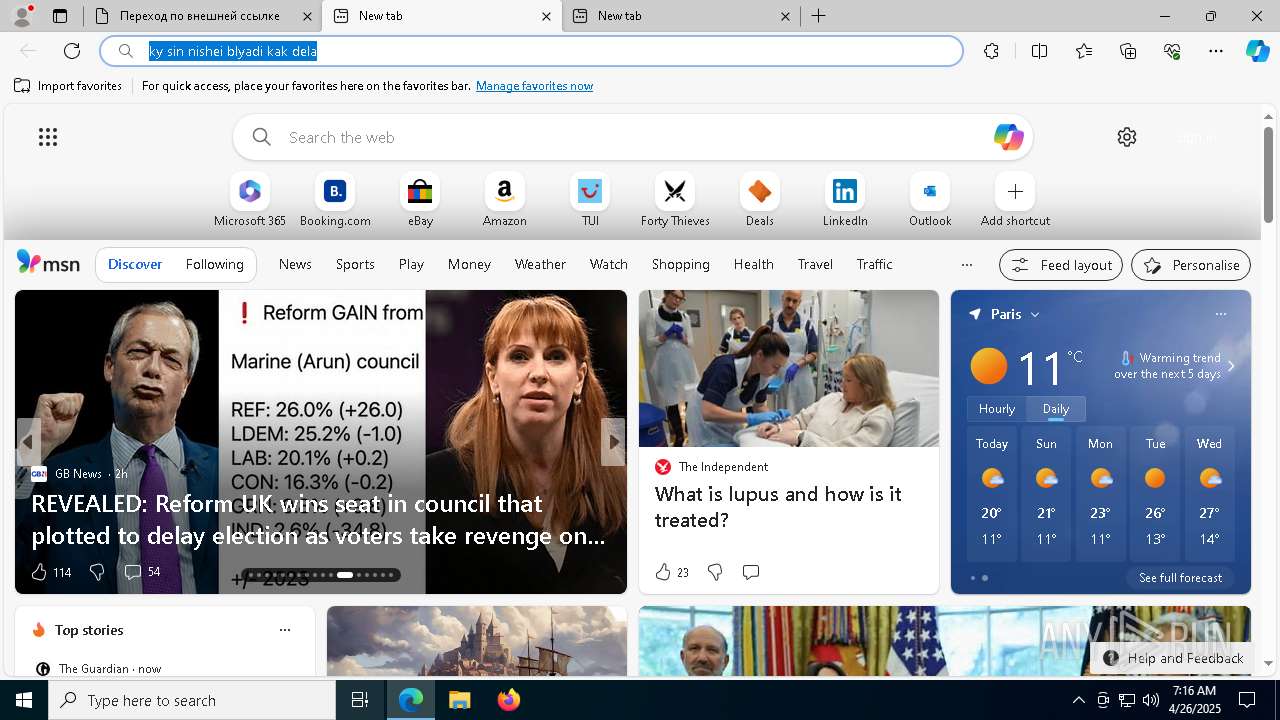Screen dimensions: 1280x720
Task: Click Add shortcut plus tile
Action: click(1015, 200)
